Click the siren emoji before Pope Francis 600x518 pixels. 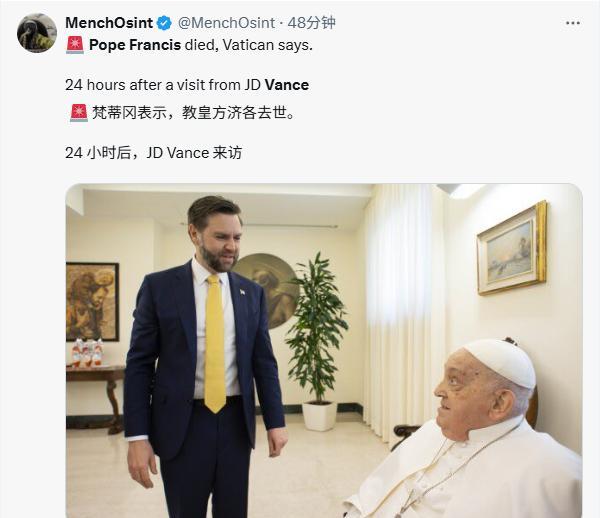click(75, 45)
